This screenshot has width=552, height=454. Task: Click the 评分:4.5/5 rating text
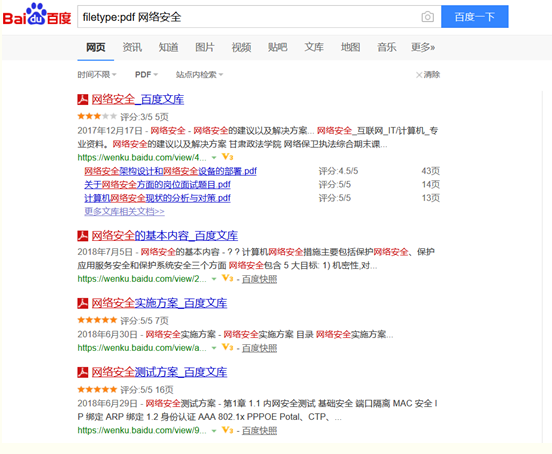338,171
